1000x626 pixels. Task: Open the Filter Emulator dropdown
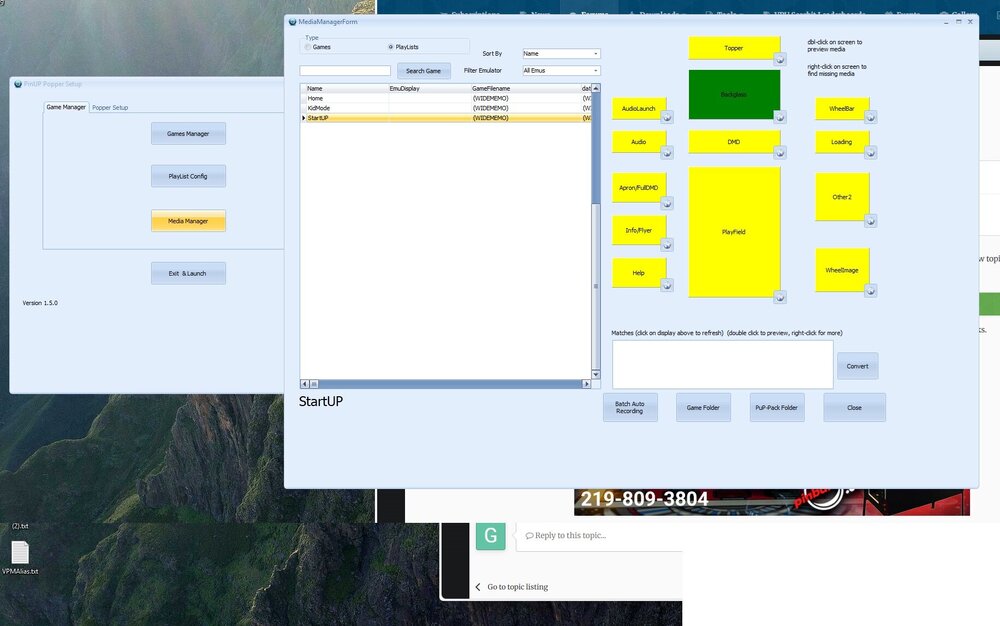pyautogui.click(x=561, y=71)
